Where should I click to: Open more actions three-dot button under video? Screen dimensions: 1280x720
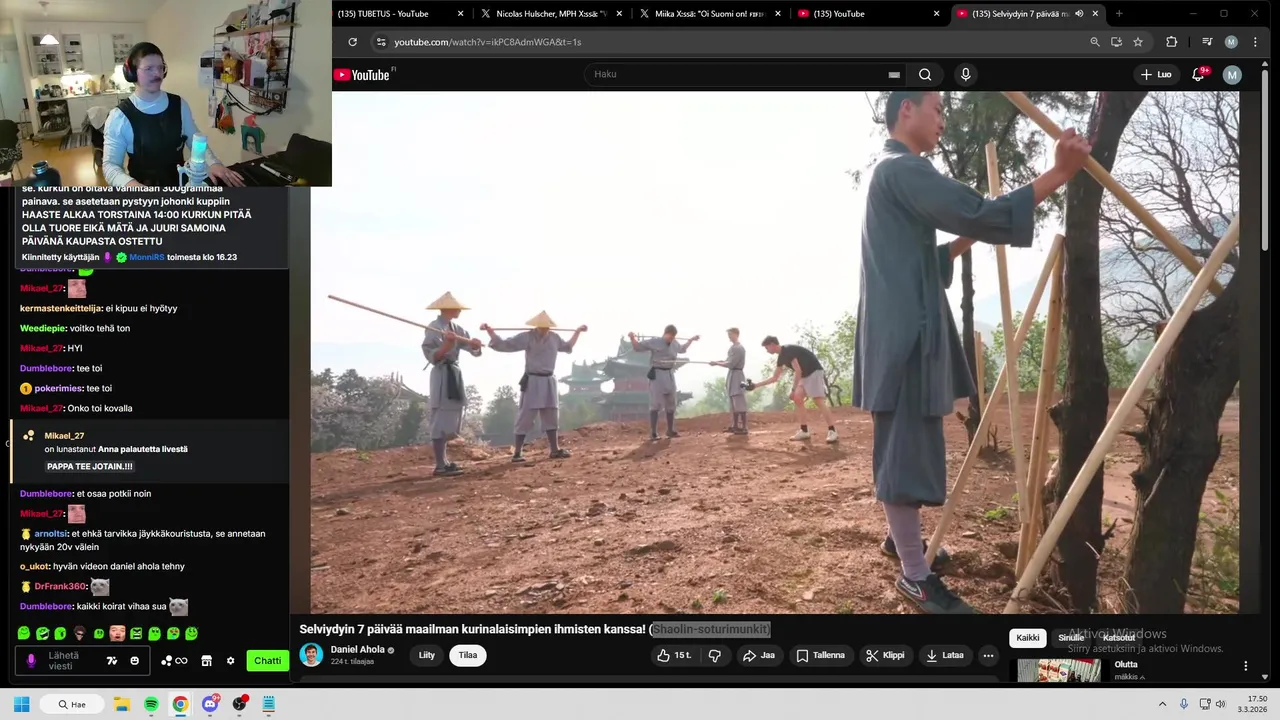click(x=988, y=655)
